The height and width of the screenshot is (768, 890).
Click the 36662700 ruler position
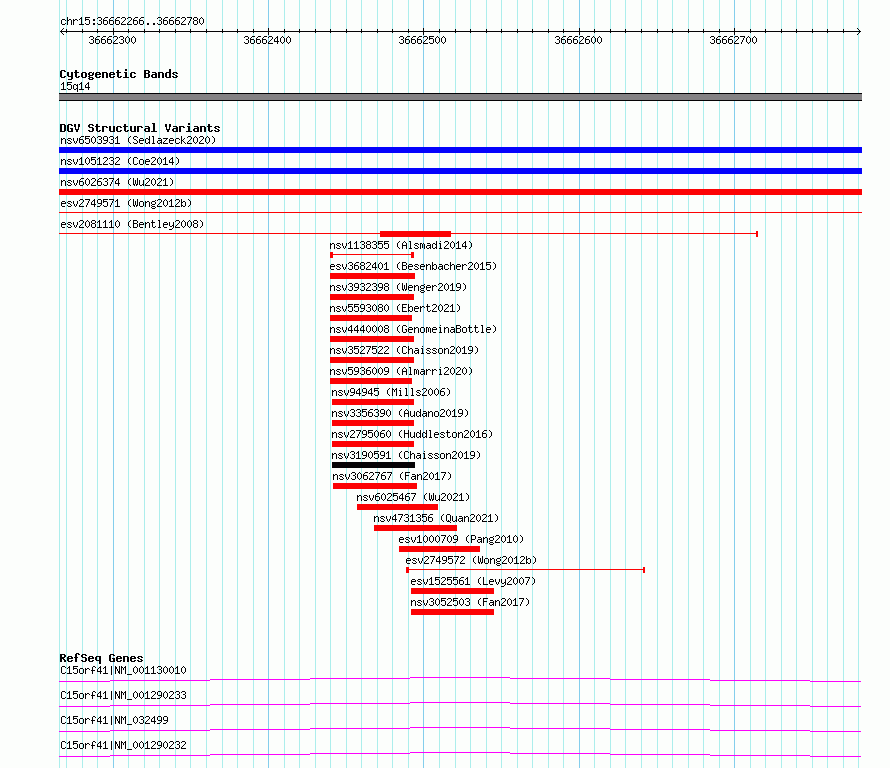(733, 40)
